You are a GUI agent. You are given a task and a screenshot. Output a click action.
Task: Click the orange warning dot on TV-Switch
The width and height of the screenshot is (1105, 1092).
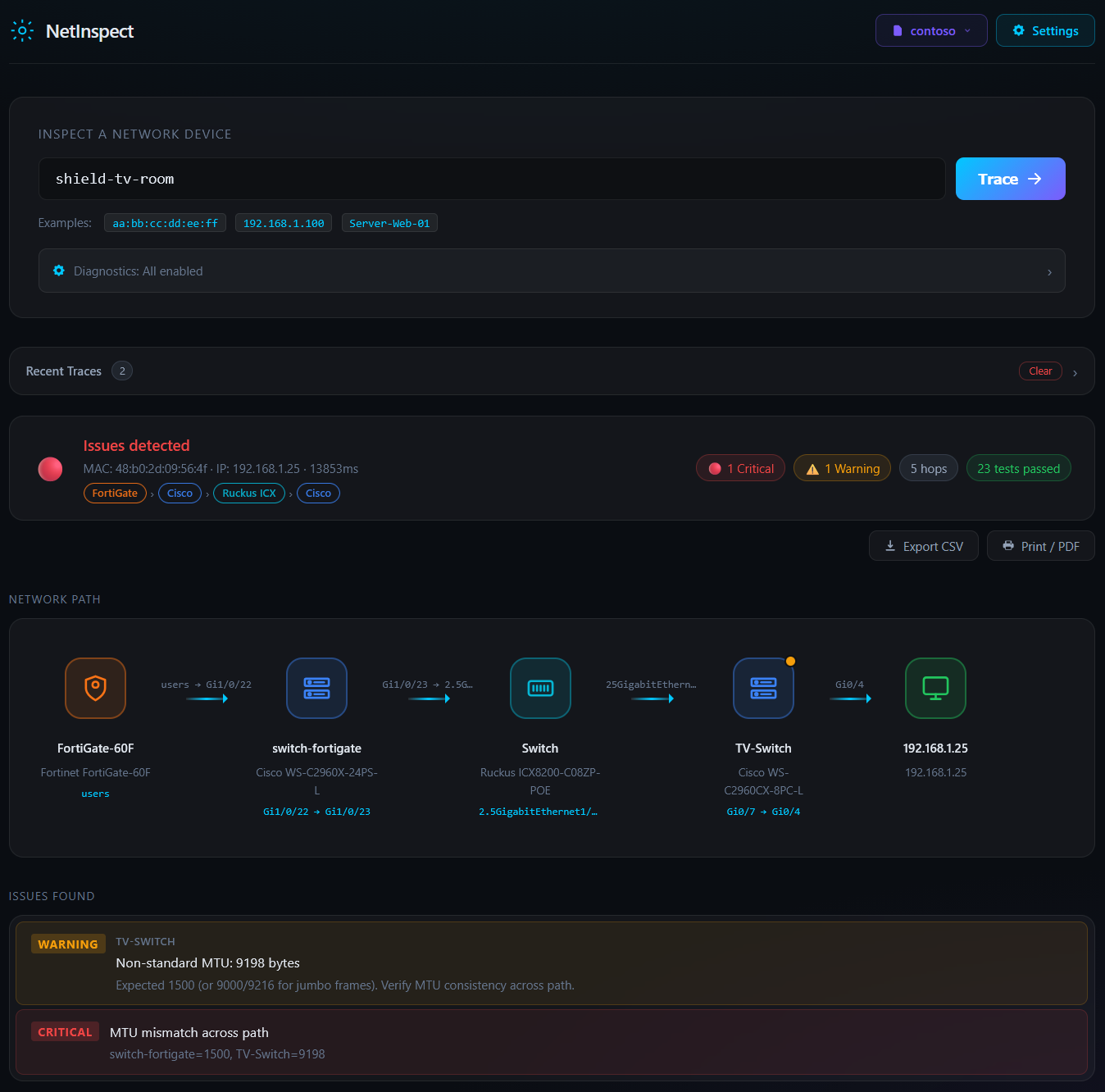point(790,662)
